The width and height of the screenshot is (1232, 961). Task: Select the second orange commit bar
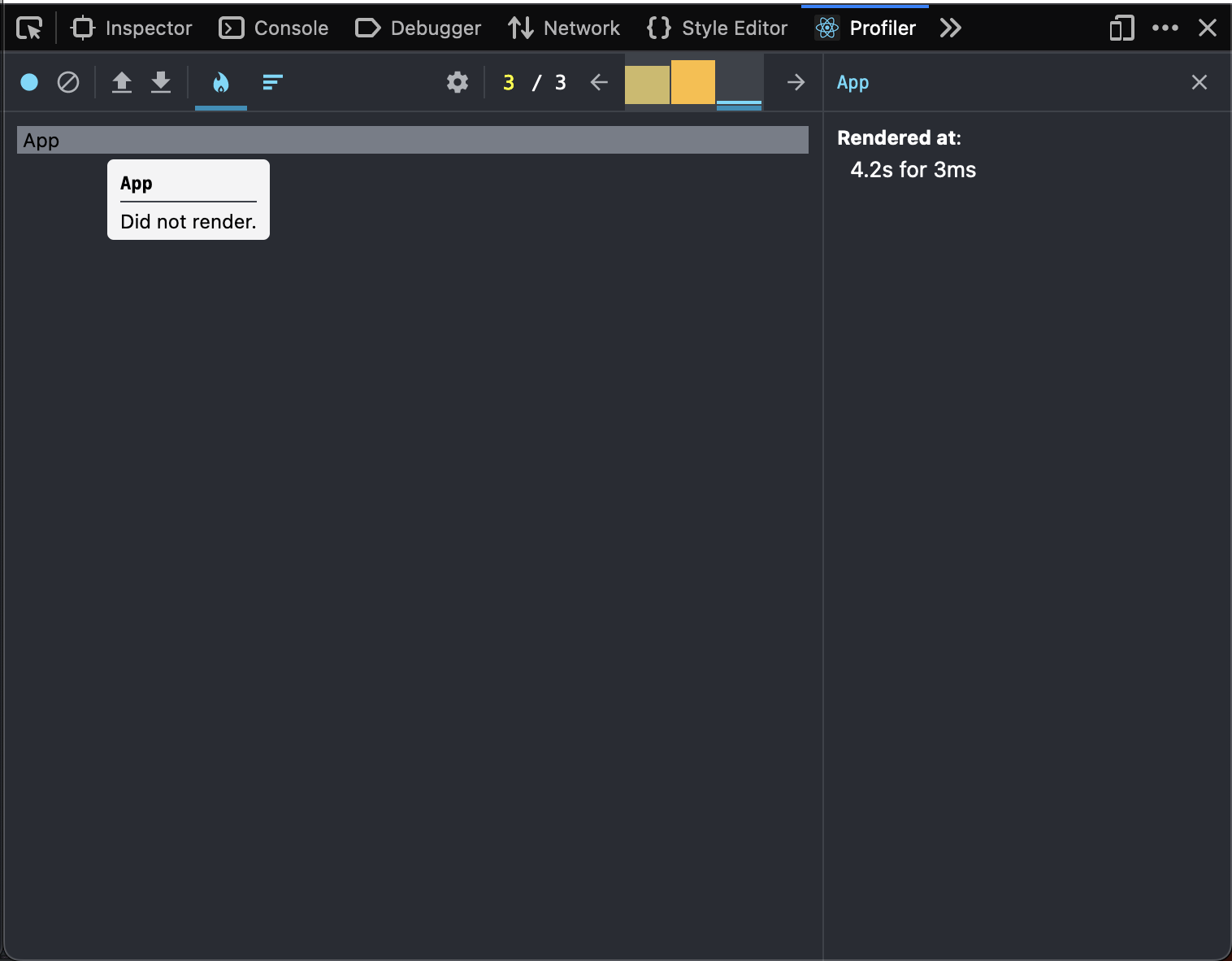tap(693, 82)
